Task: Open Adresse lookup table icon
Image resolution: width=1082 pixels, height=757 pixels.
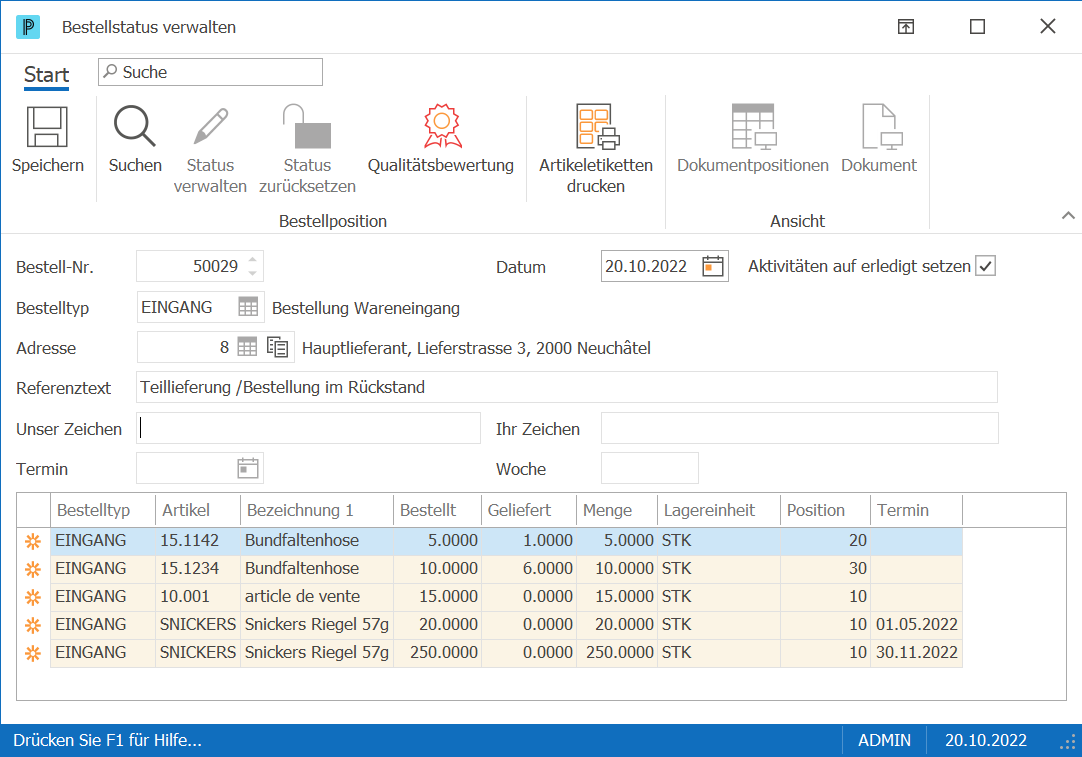Action: pyautogui.click(x=247, y=347)
